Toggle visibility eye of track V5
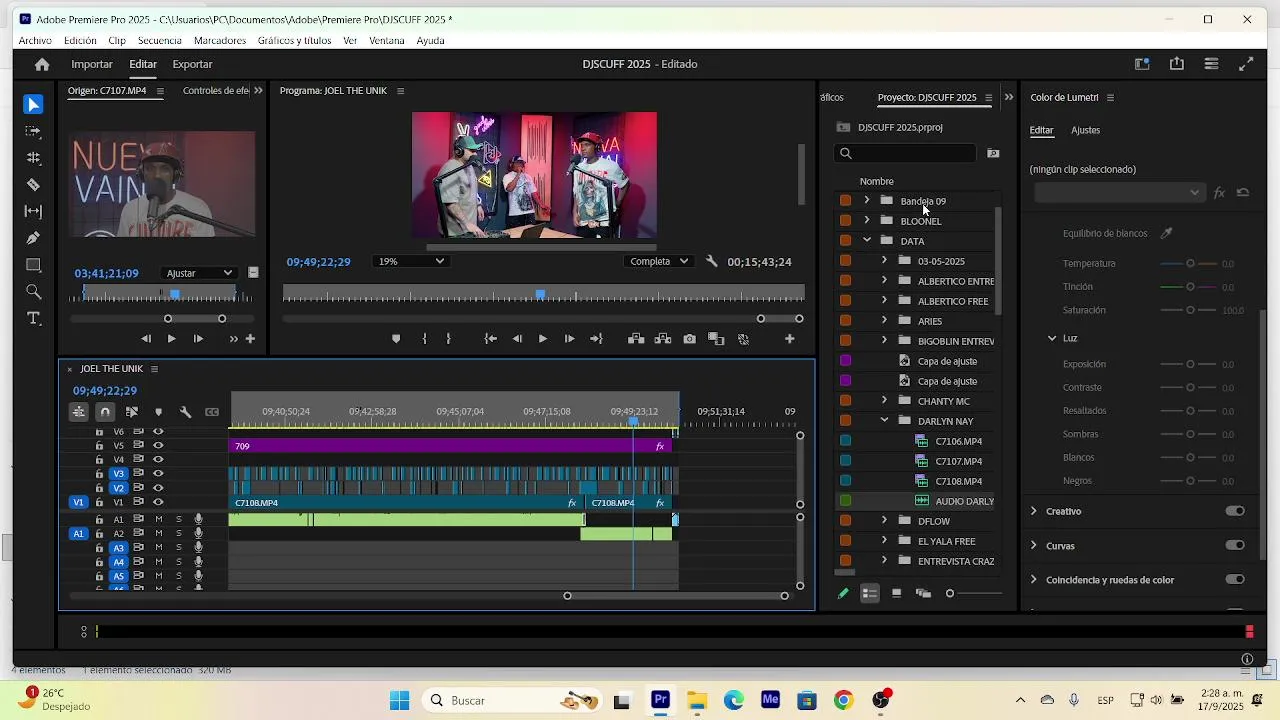The height and width of the screenshot is (720, 1280). tap(158, 446)
